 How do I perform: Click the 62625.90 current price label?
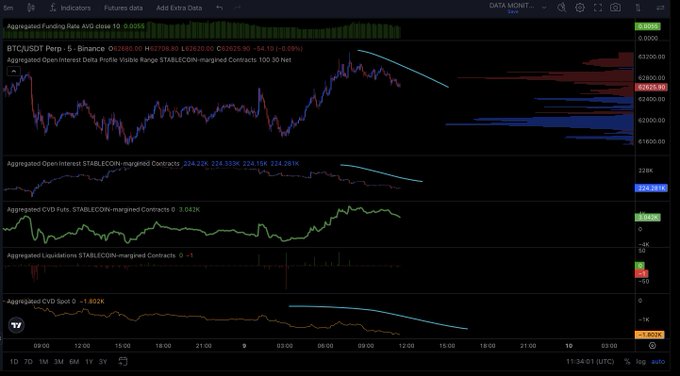pyautogui.click(x=651, y=87)
